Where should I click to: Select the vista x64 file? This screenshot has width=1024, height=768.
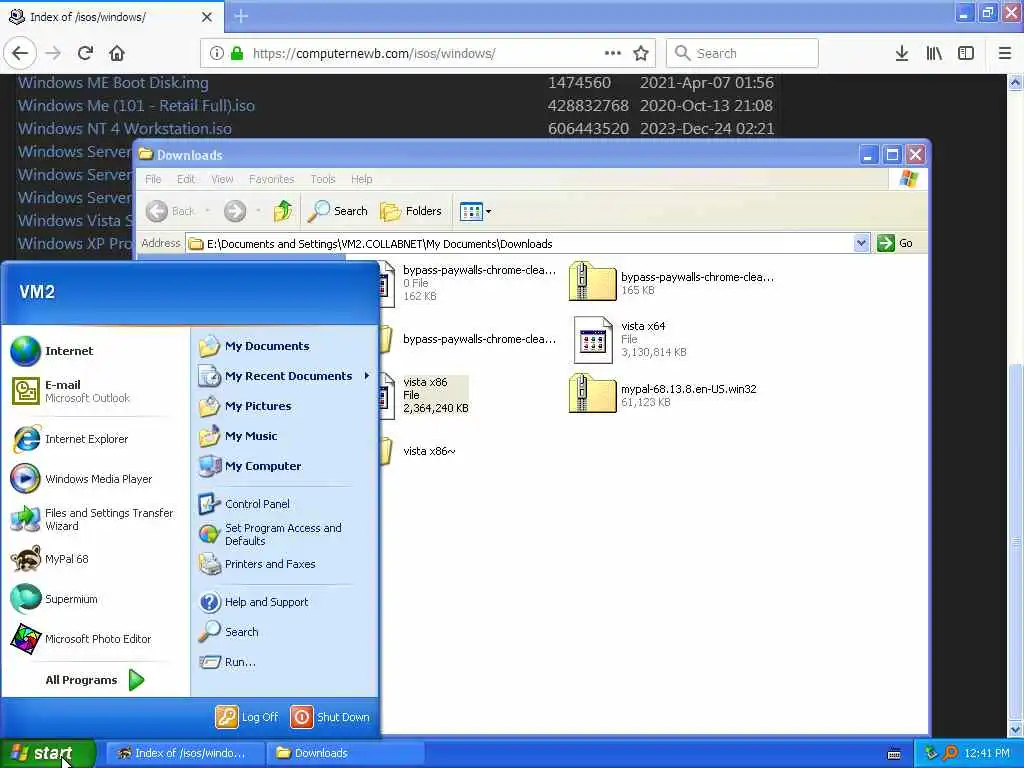(x=630, y=339)
